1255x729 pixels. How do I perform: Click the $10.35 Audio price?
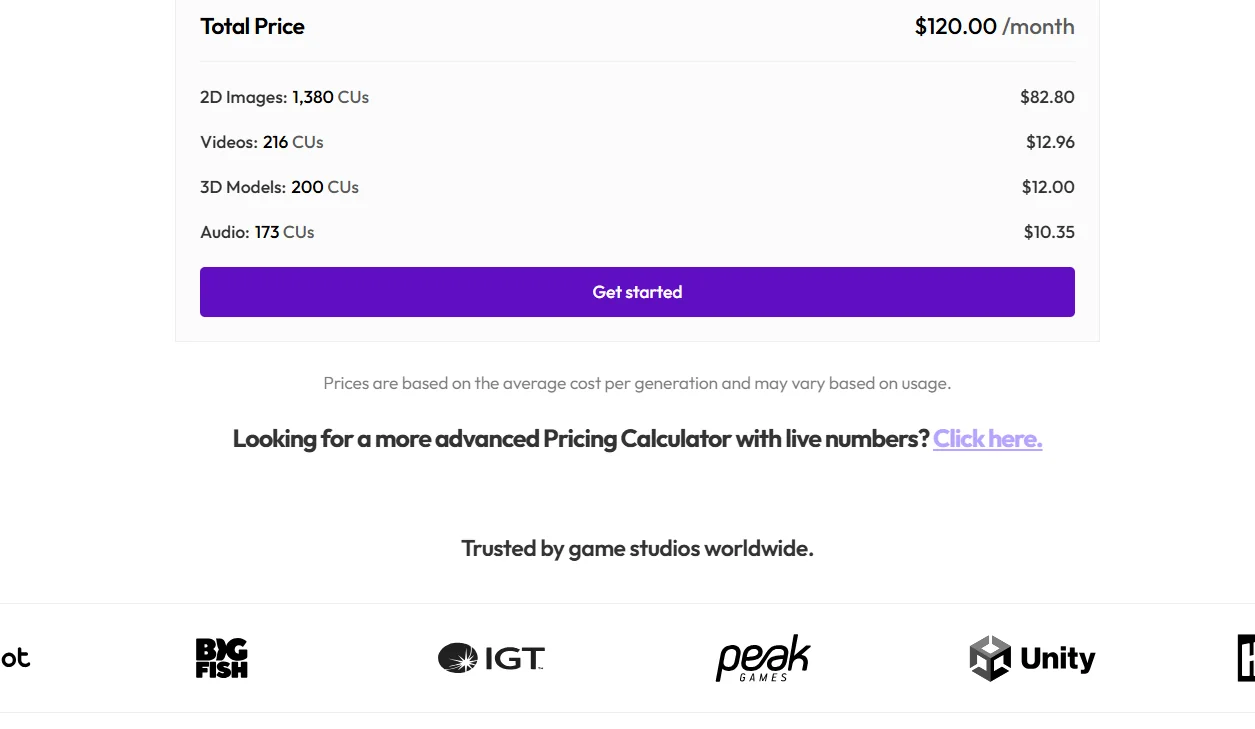coord(1049,232)
